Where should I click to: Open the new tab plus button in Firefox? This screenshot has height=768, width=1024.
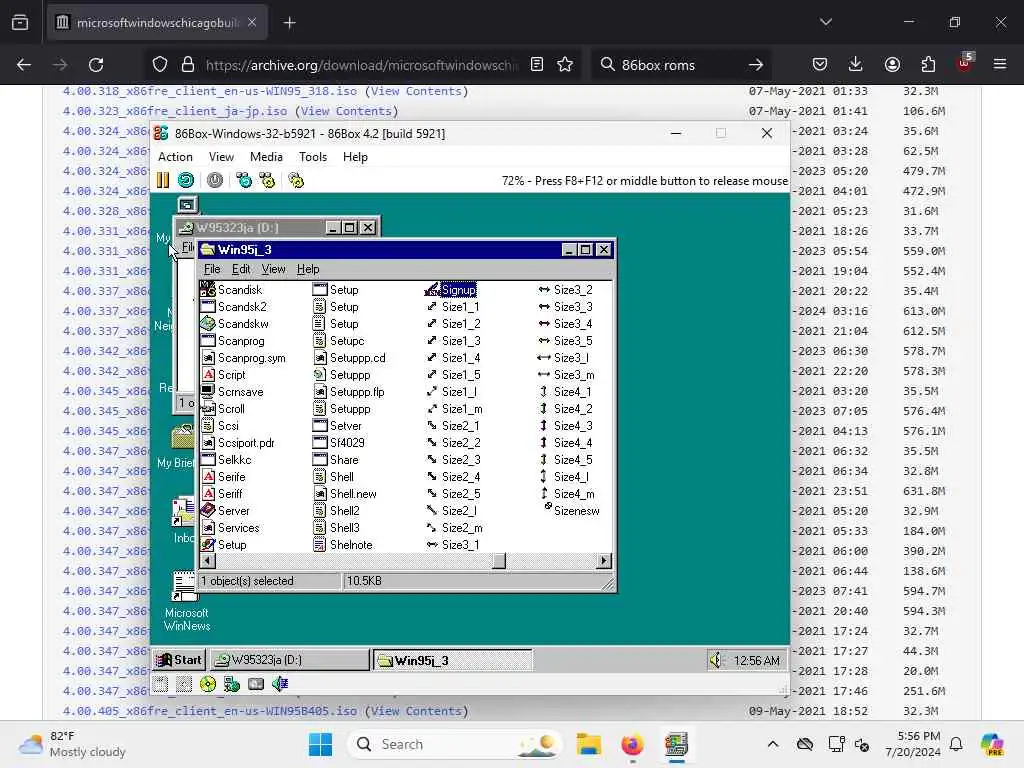click(x=290, y=23)
